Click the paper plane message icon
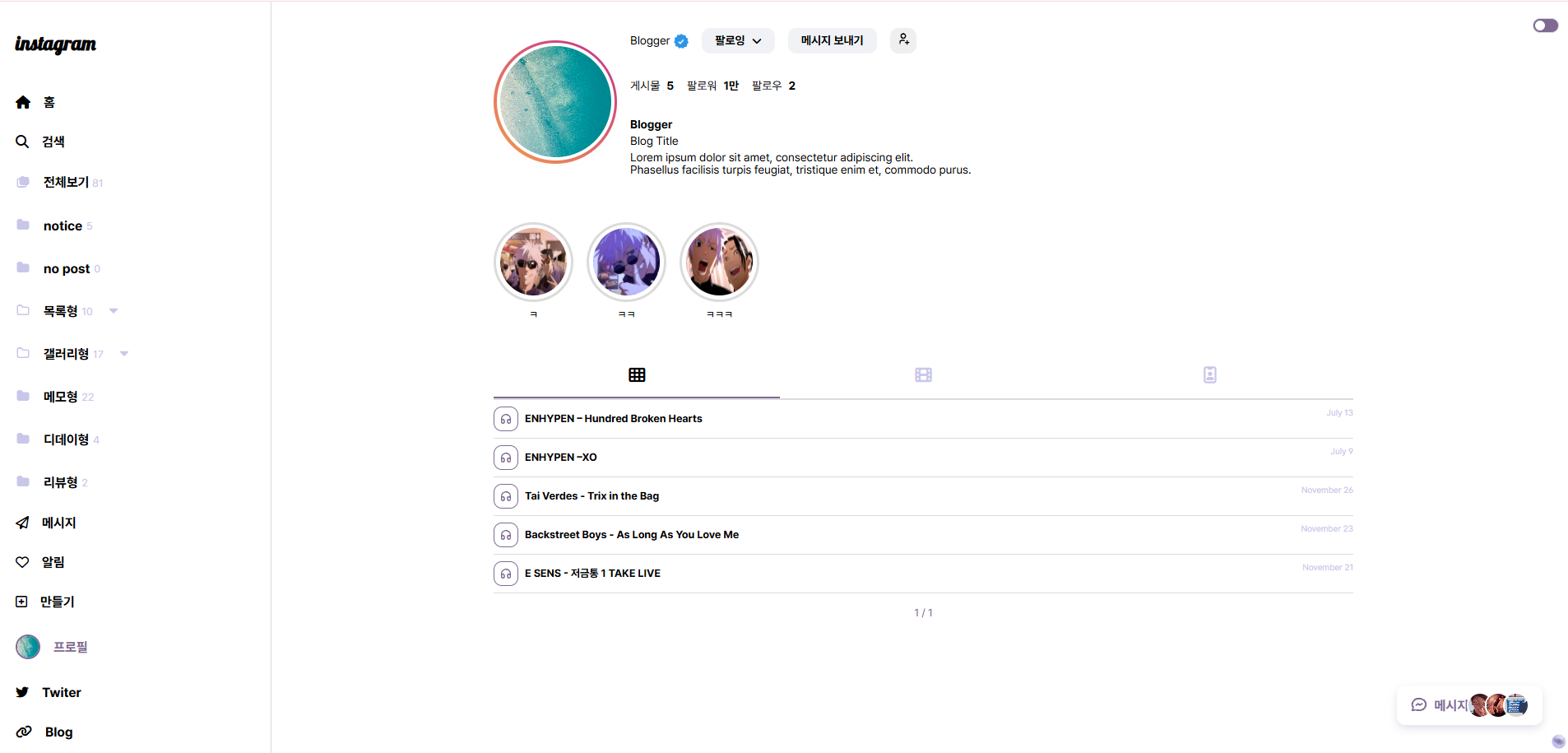This screenshot has height=753, width=1568. coord(22,523)
